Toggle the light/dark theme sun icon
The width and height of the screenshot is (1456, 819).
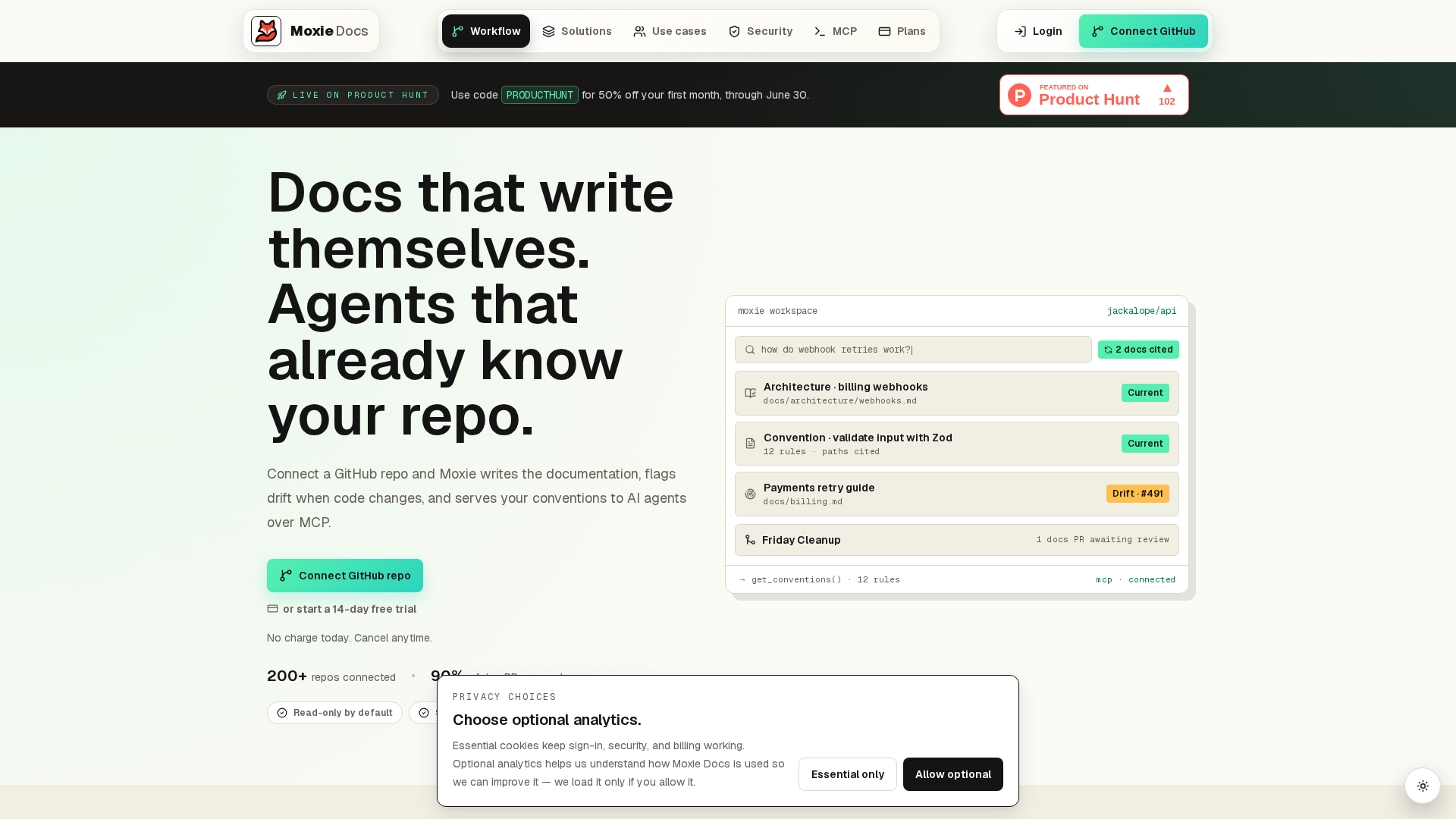tap(1423, 786)
